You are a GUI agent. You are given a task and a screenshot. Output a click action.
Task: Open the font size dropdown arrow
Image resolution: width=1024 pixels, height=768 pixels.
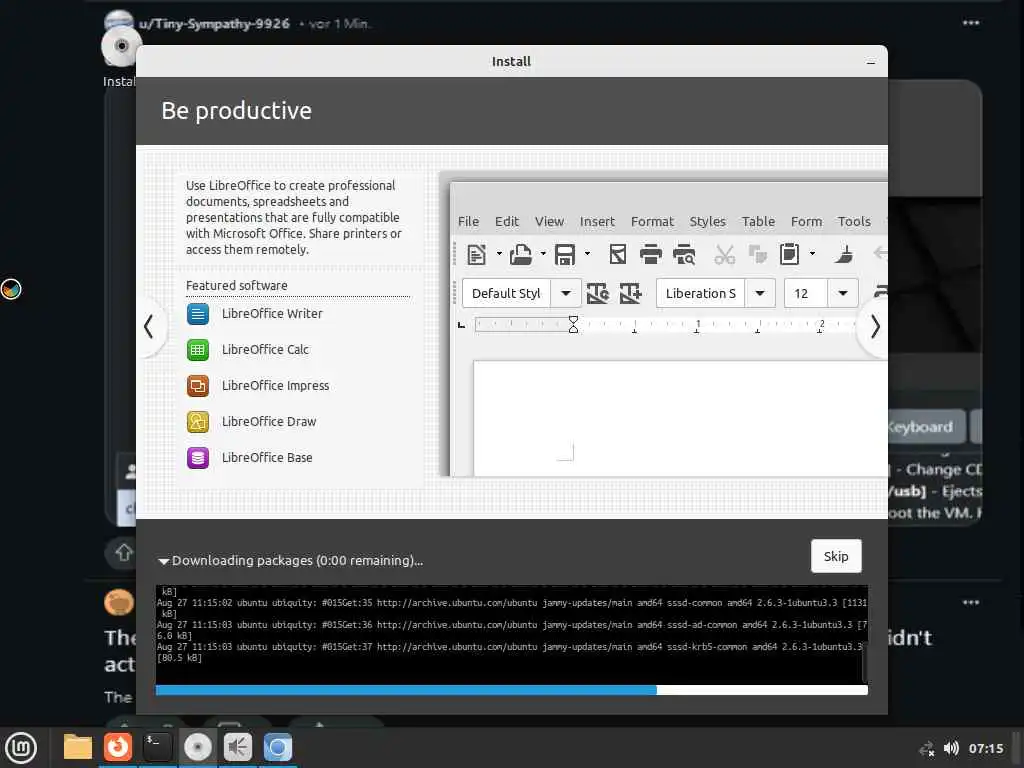pos(843,293)
